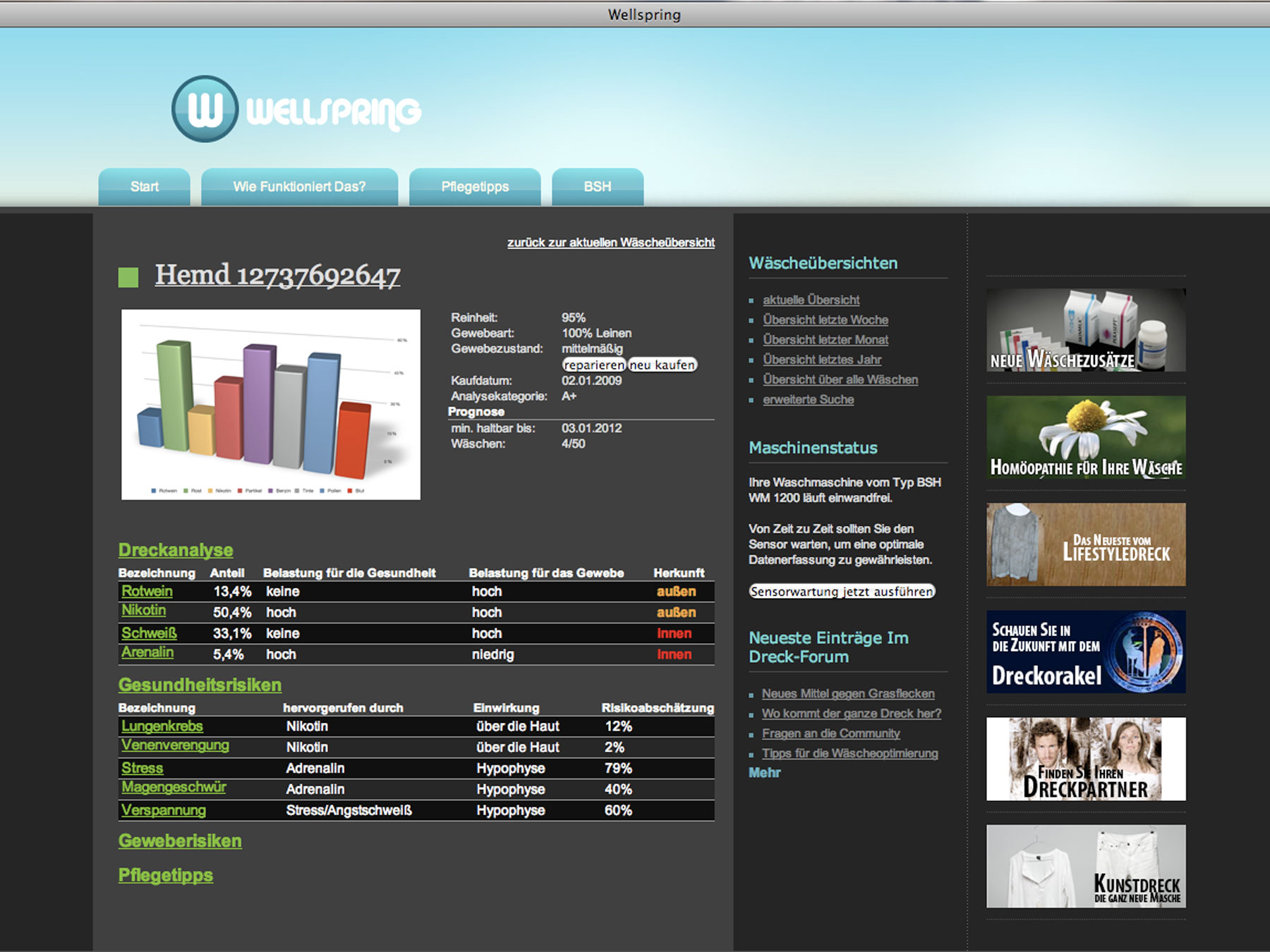Screen dimensions: 1270x952
Task: Open the BSH tab
Action: [597, 187]
